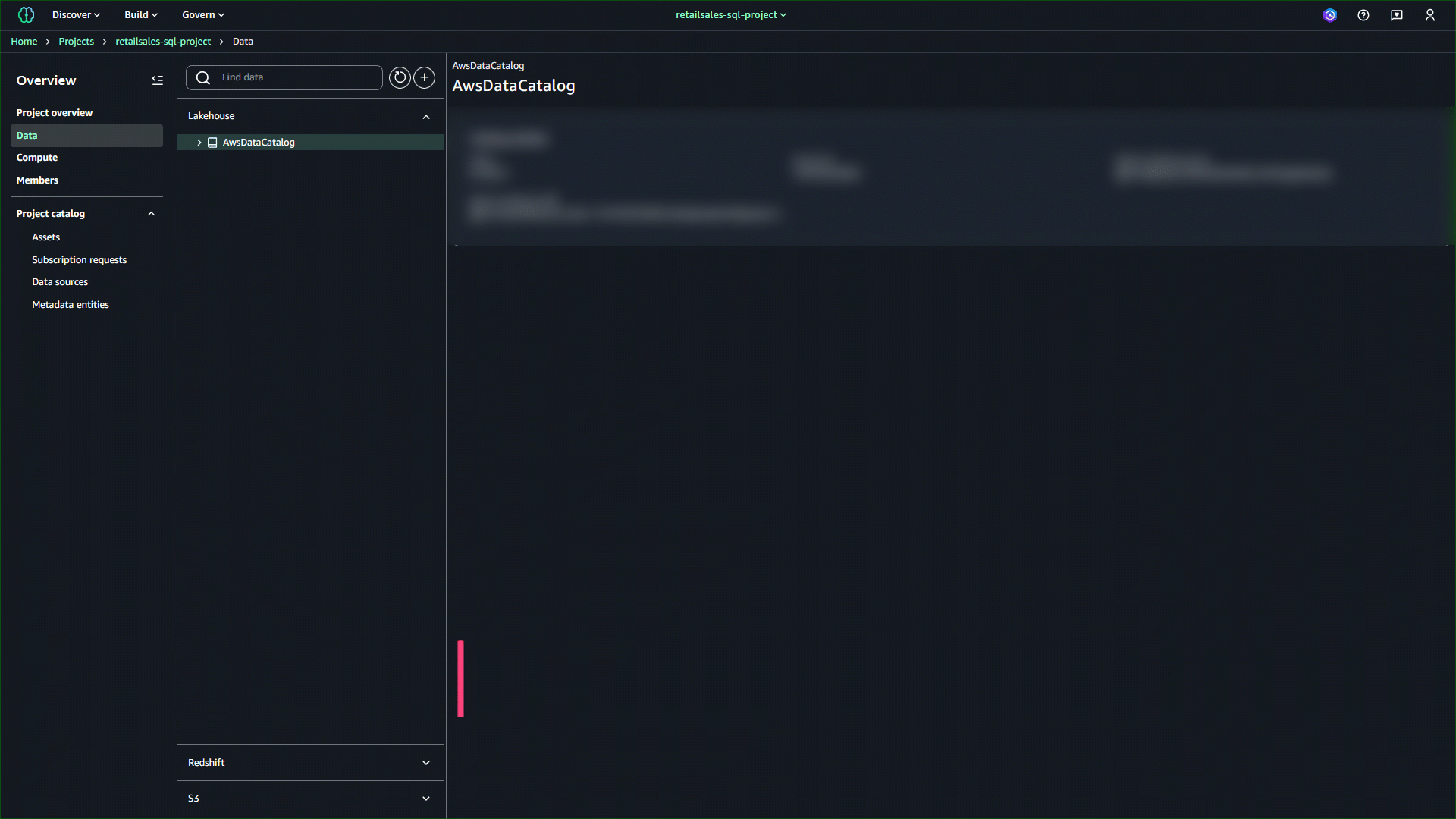
Task: Click the Find data search field
Action: pyautogui.click(x=296, y=77)
